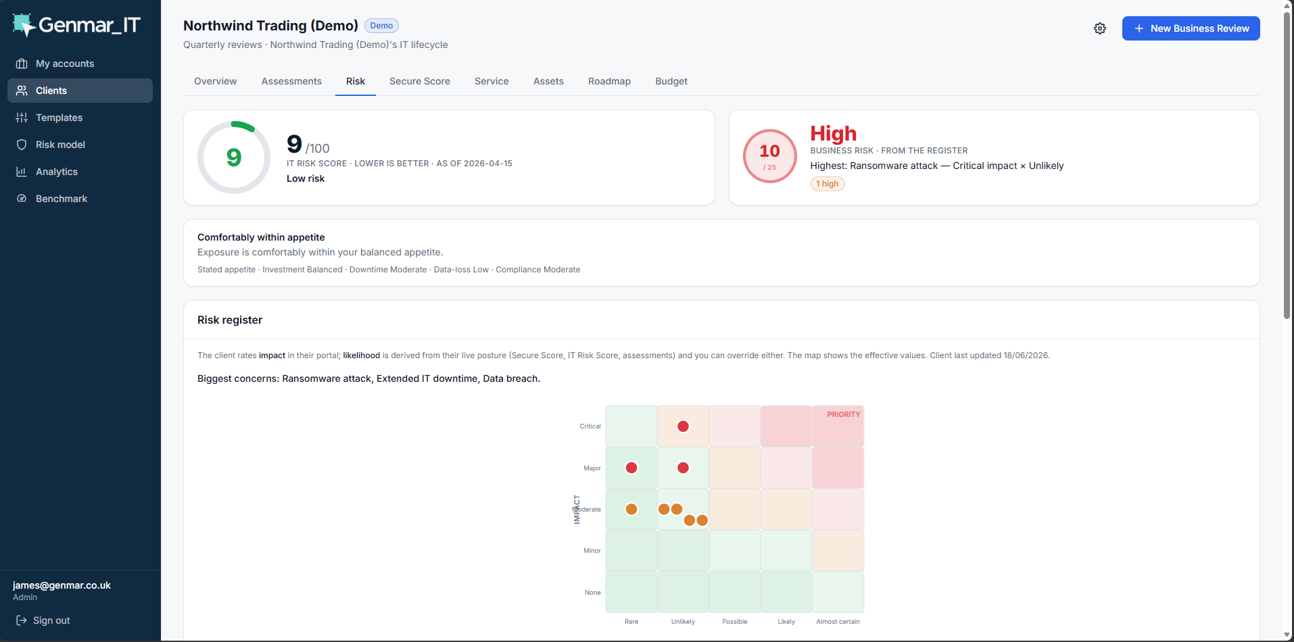Click the scrollbar down arrow
The width and height of the screenshot is (1294, 642).
pos(1287,635)
